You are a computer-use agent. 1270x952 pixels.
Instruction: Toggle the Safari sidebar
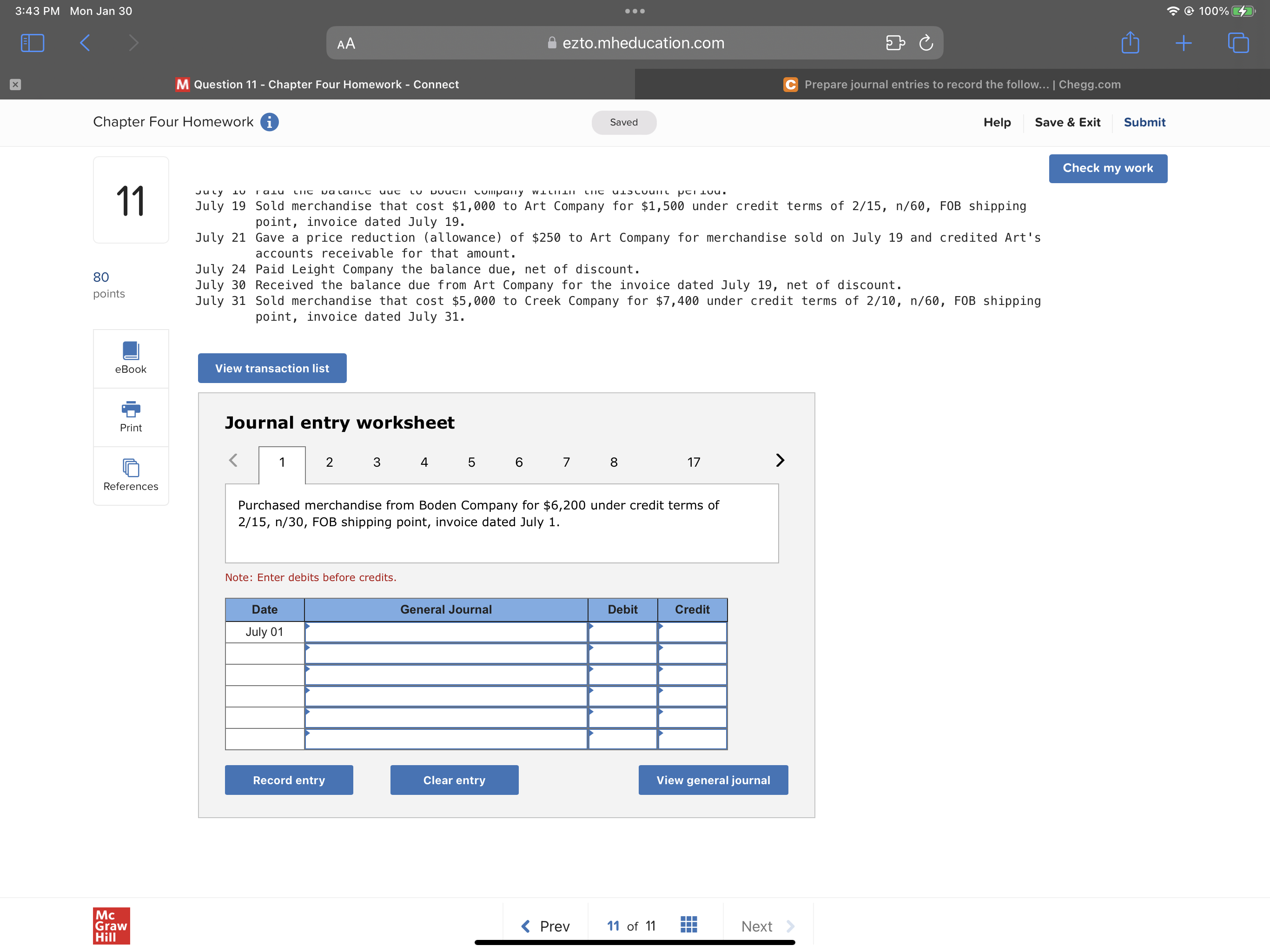pos(32,42)
